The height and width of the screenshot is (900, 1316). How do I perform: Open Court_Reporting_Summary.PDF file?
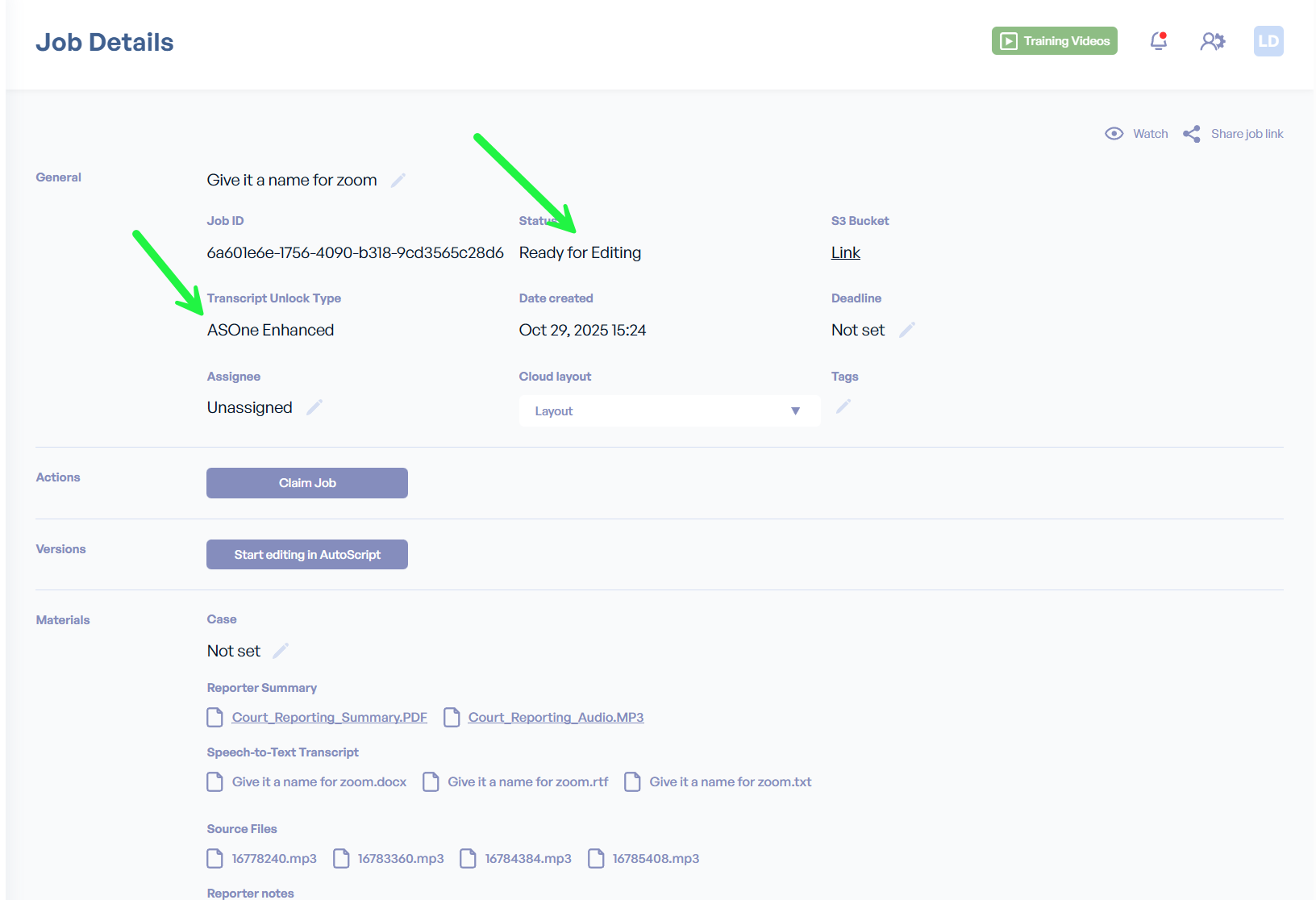(x=329, y=718)
